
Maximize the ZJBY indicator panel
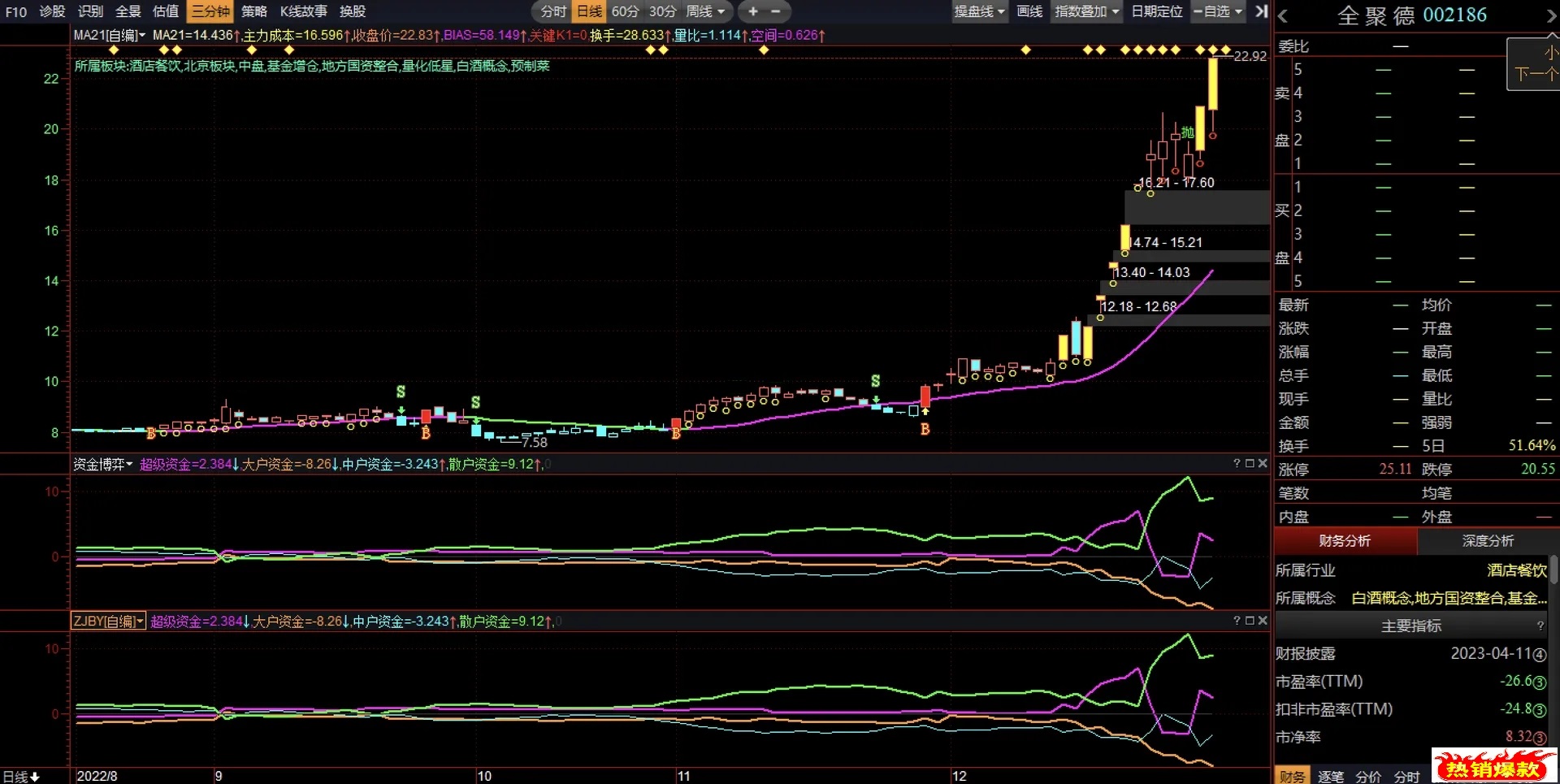coord(1250,621)
